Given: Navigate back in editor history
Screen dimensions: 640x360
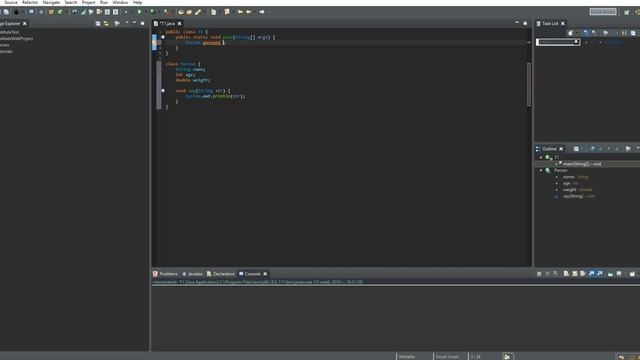Looking at the screenshot, I should (248, 12).
